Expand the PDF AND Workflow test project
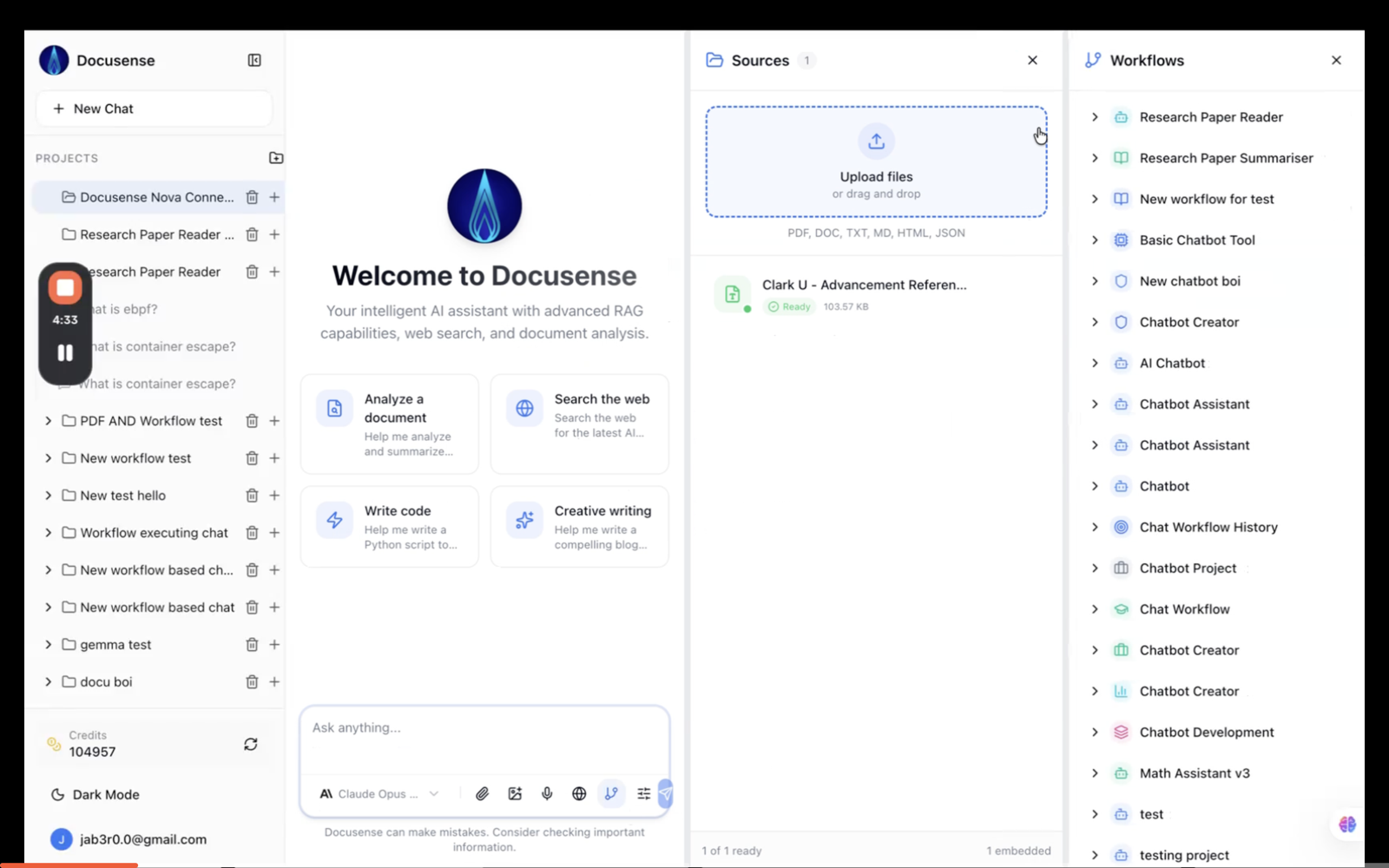Image resolution: width=1389 pixels, height=868 pixels. [x=48, y=421]
